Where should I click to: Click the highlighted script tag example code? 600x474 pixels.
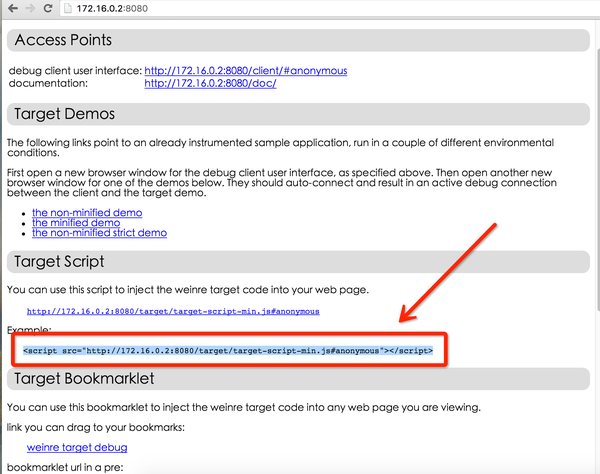[228, 350]
